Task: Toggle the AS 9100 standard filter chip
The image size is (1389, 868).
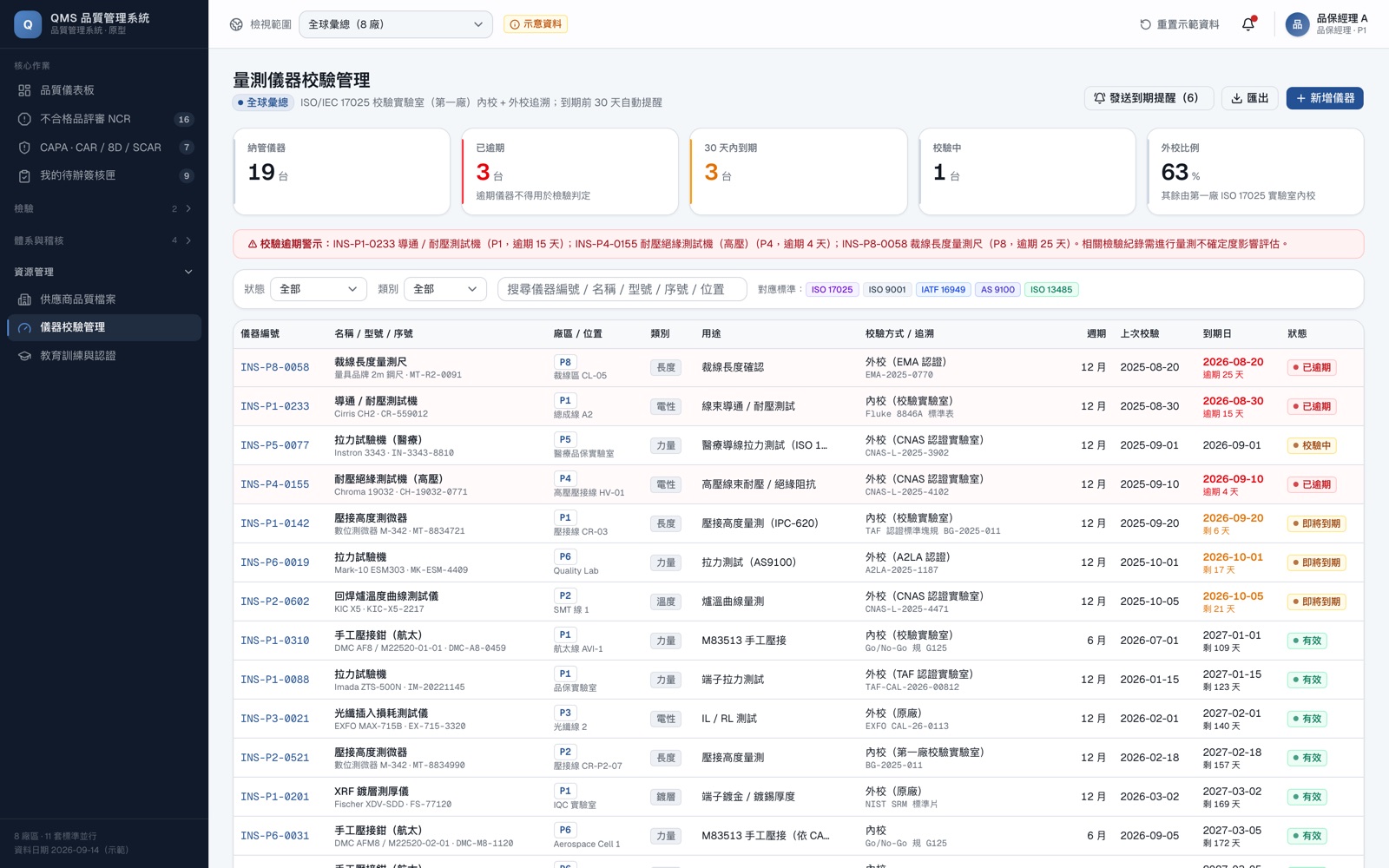Action: [x=997, y=290]
